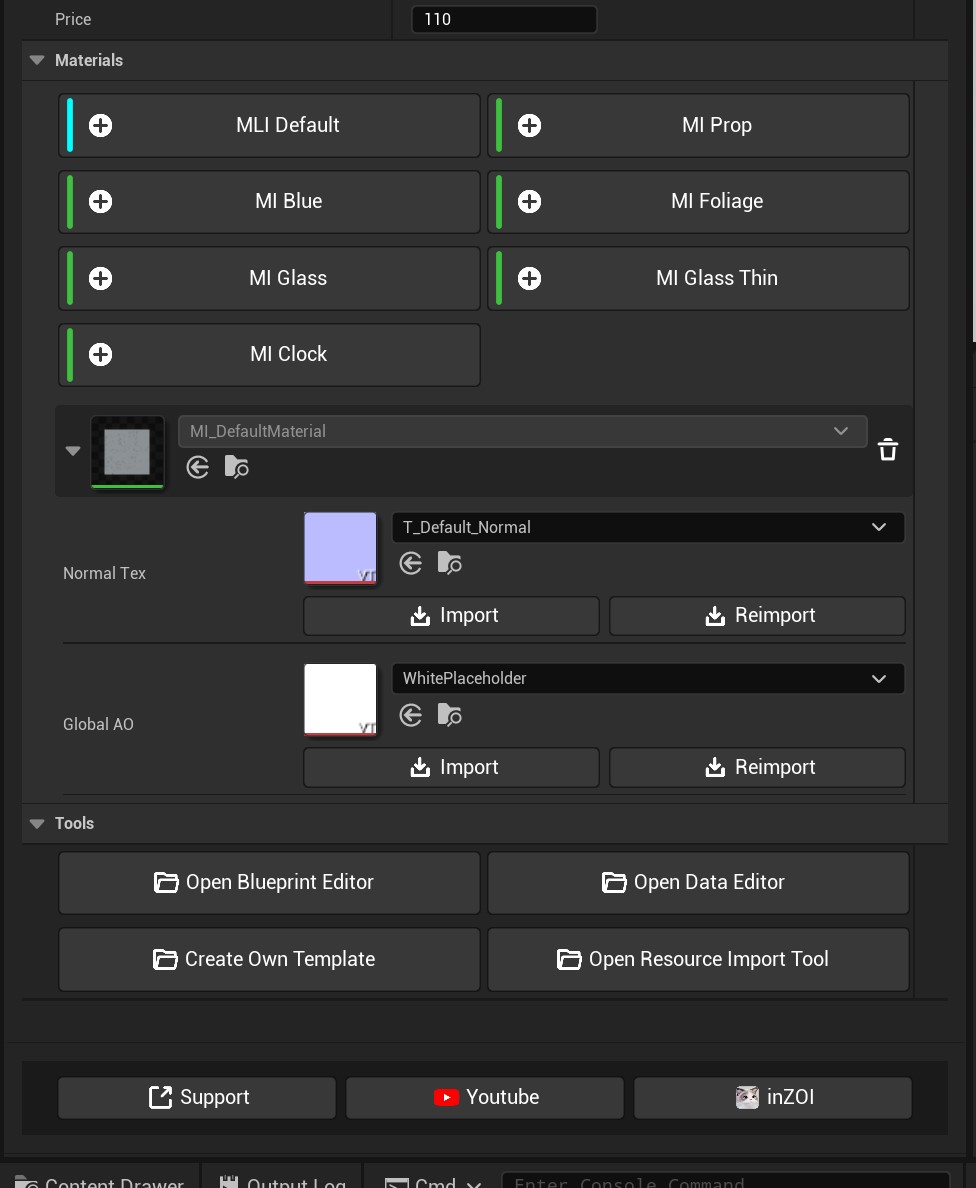Add the MI Foliage material

tap(698, 202)
